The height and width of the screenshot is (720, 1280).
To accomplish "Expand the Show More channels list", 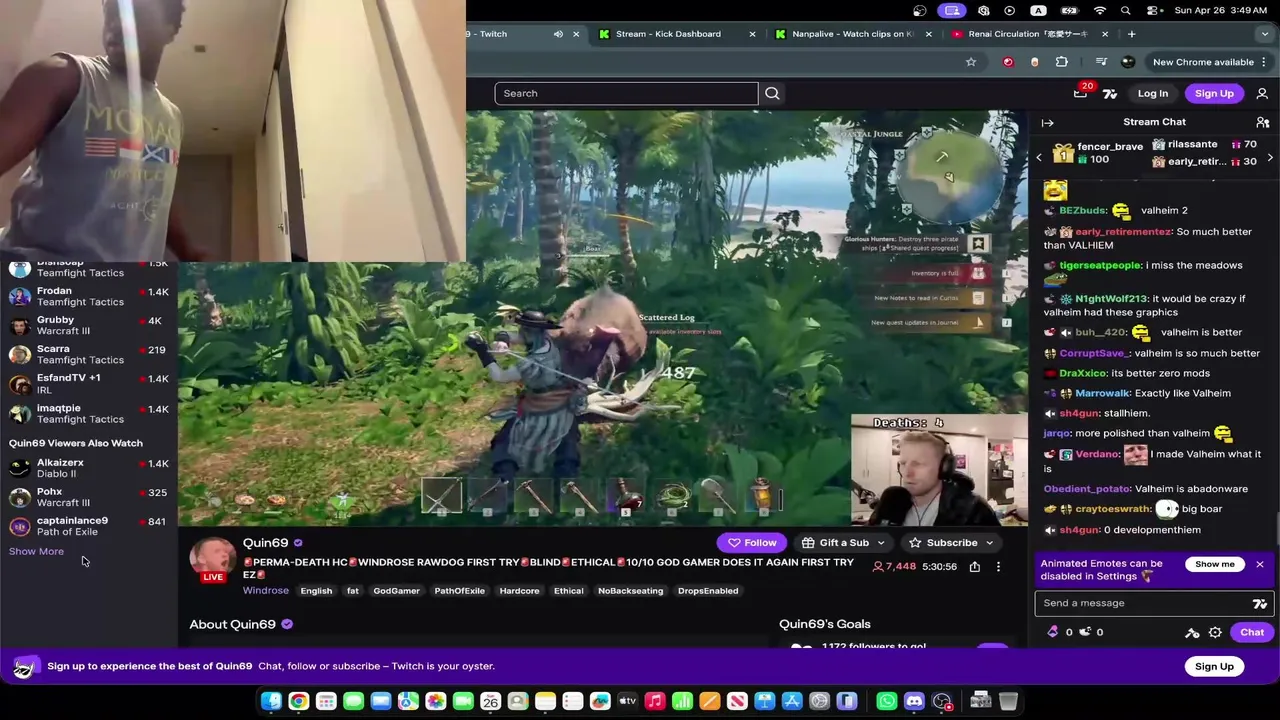I will [36, 552].
